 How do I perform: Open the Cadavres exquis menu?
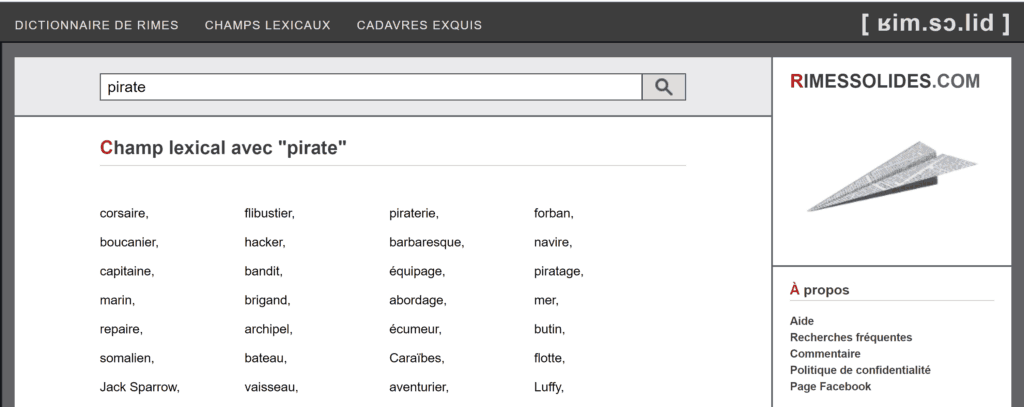coord(419,25)
